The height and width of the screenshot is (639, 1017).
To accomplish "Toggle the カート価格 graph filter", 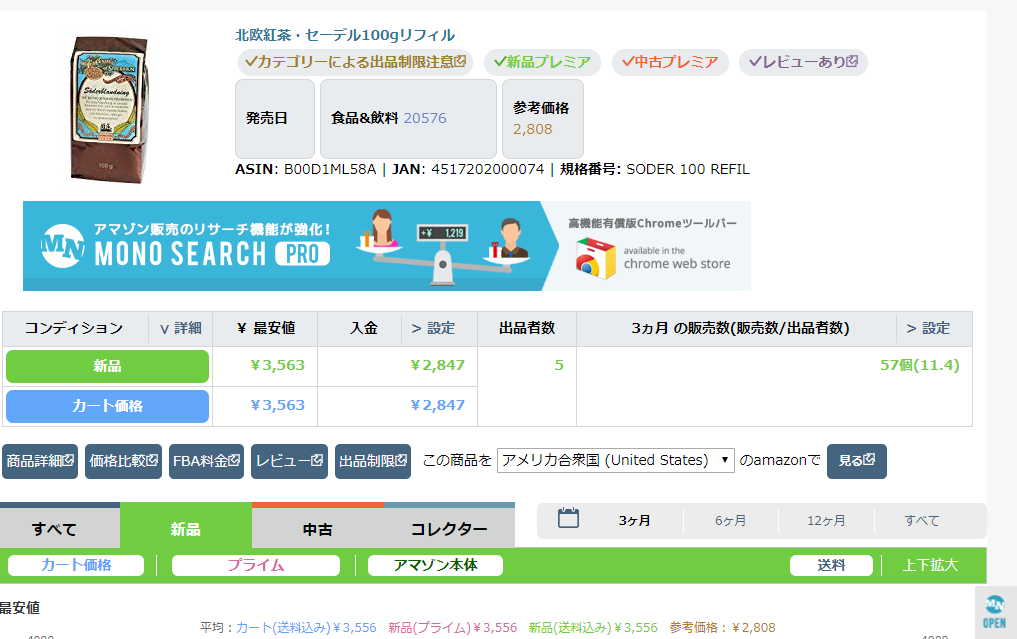I will tap(76, 565).
